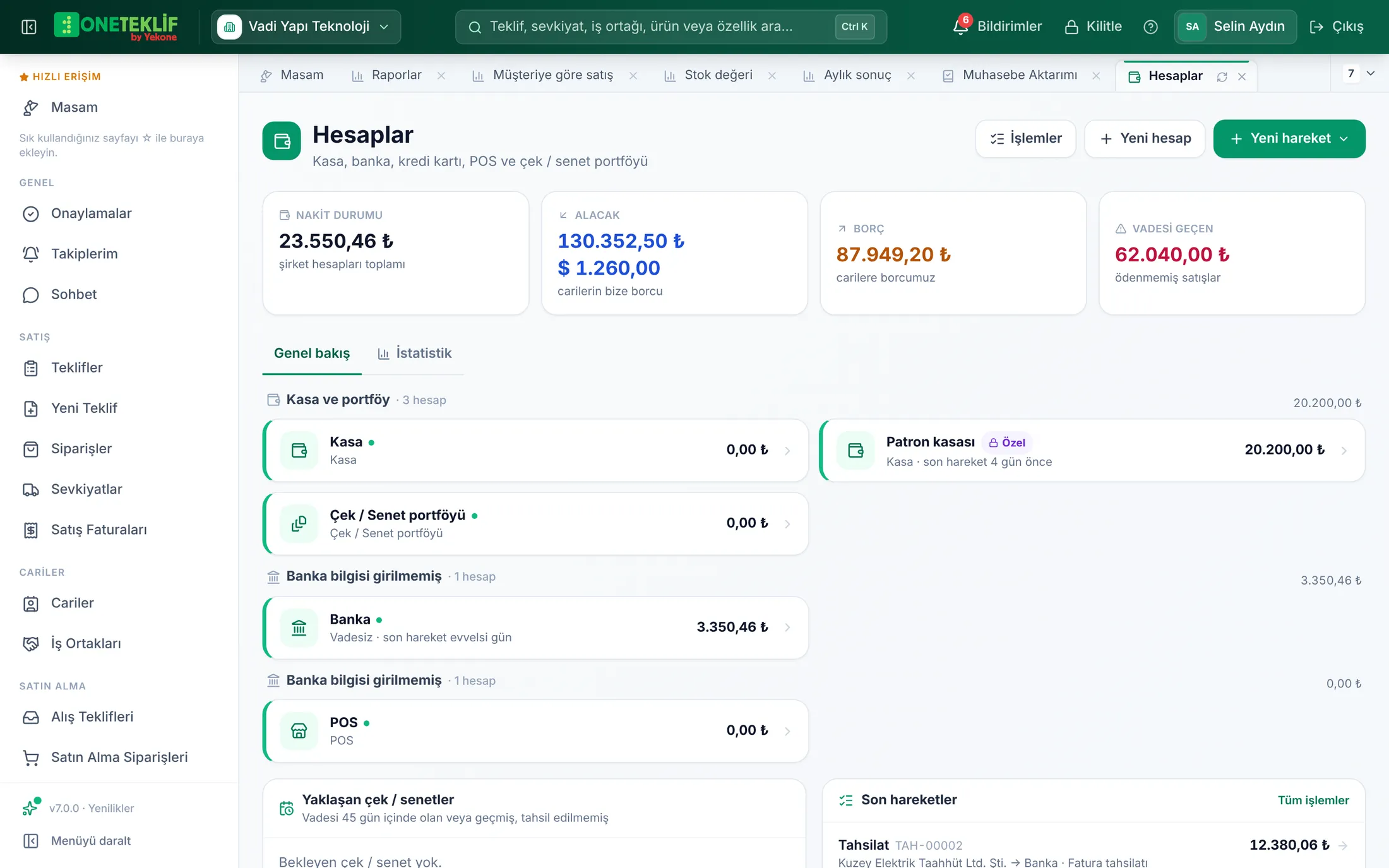This screenshot has width=1389, height=868.
Task: Click the Vadesi Geçen 62.040,00 ₺ card
Action: [1232, 253]
